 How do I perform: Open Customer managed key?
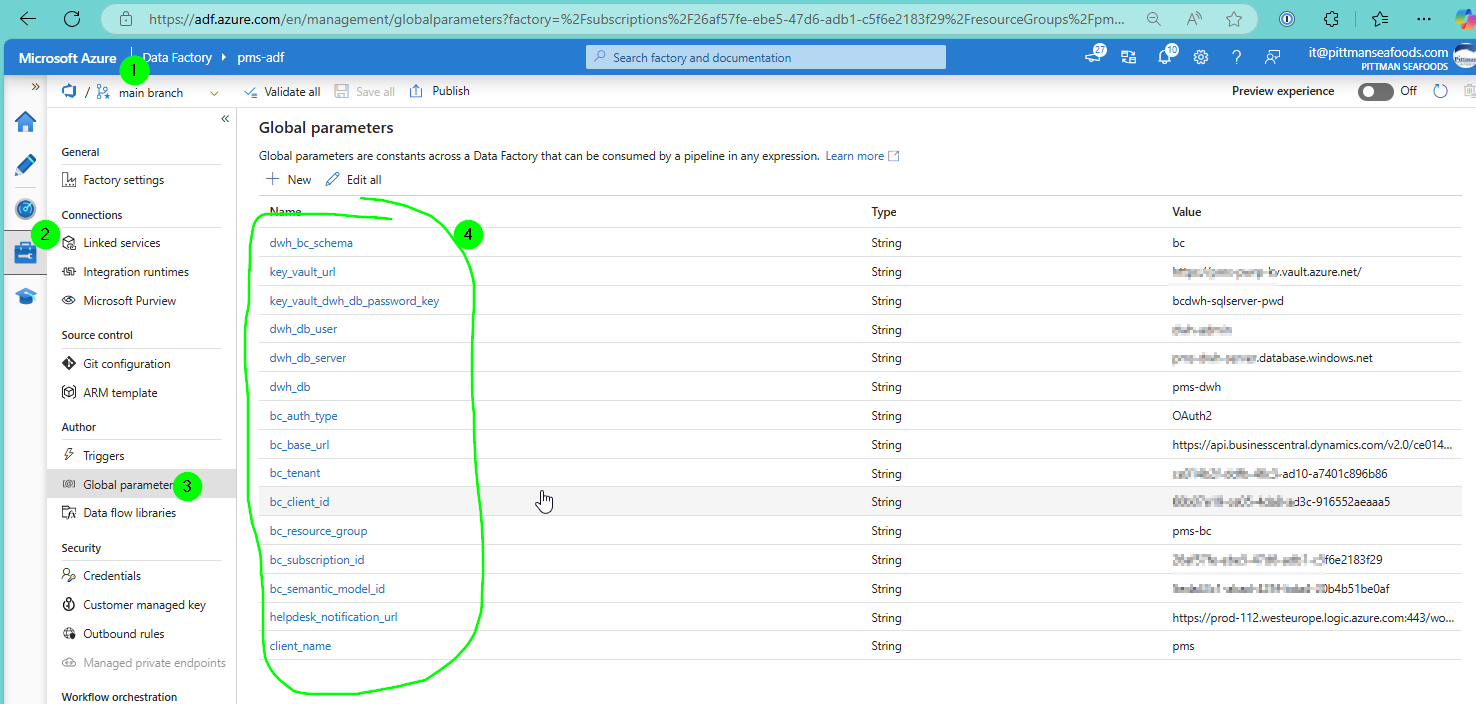coord(144,605)
